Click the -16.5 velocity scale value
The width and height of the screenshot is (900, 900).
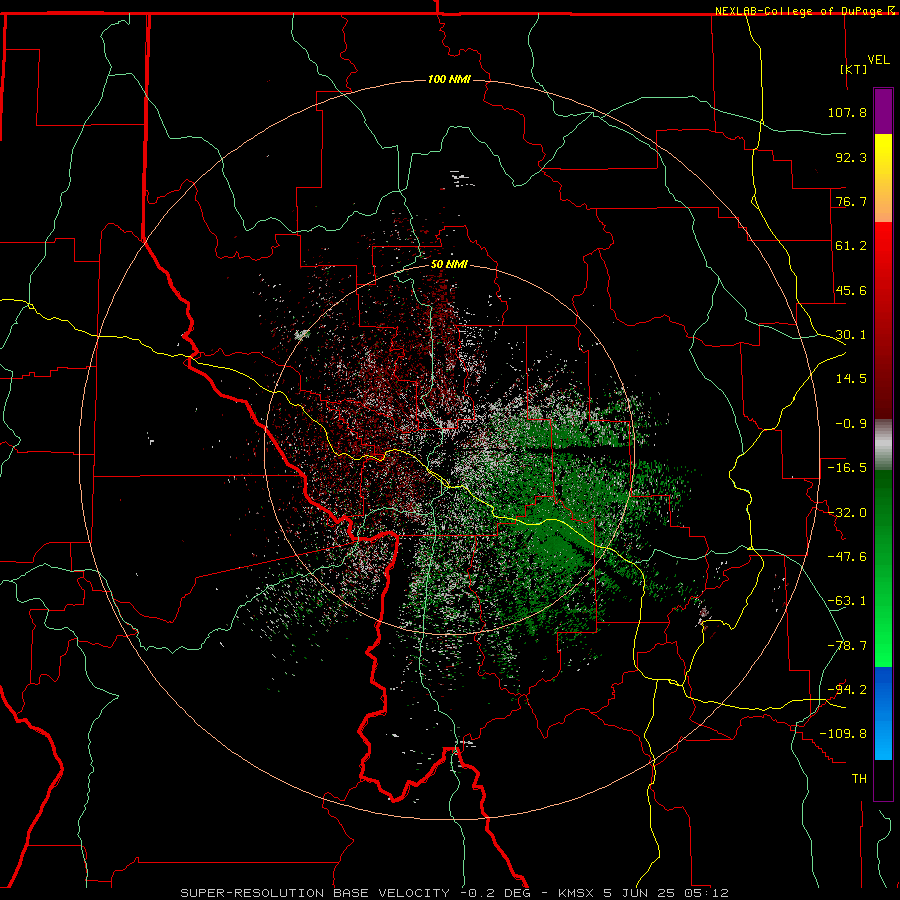(x=847, y=468)
